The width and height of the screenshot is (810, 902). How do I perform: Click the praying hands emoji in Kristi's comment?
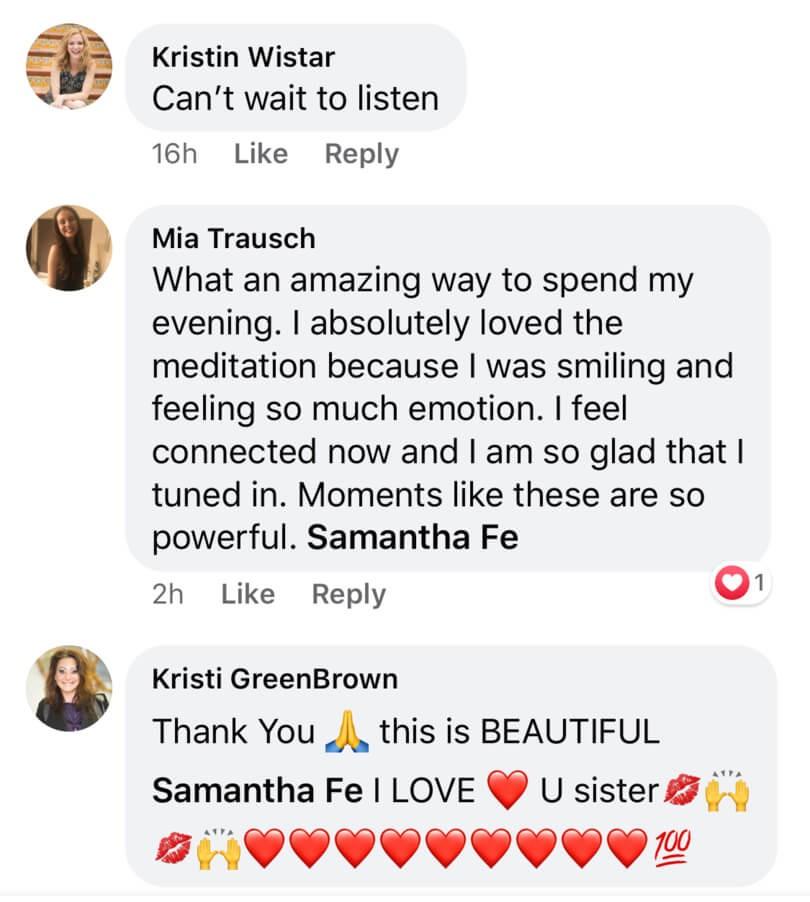click(x=347, y=731)
